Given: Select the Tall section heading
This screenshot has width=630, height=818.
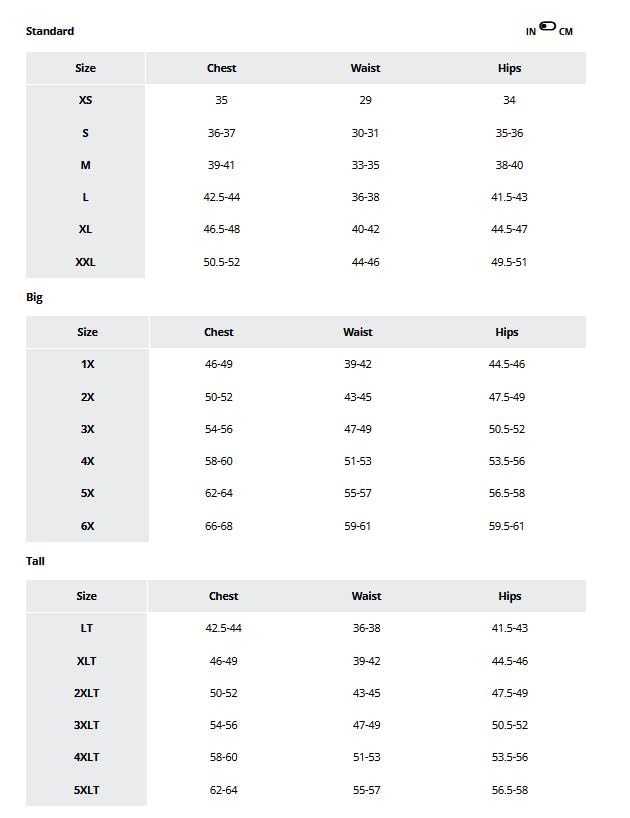Looking at the screenshot, I should pos(35,561).
